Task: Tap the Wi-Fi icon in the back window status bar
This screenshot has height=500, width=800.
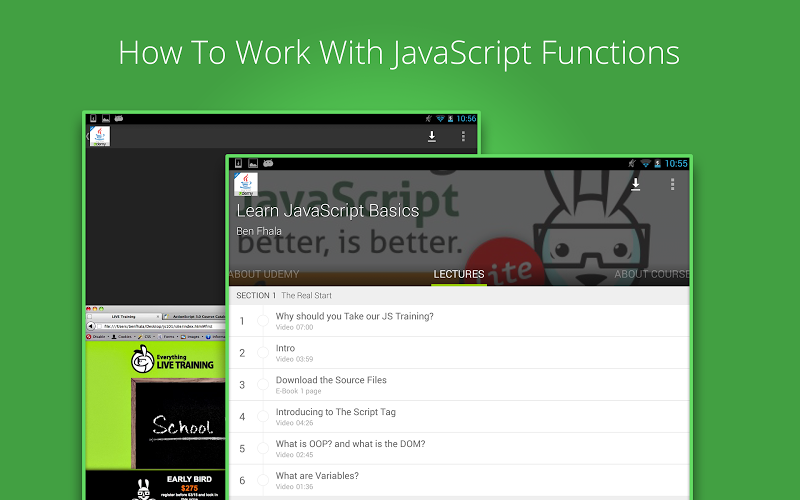Action: [x=440, y=118]
